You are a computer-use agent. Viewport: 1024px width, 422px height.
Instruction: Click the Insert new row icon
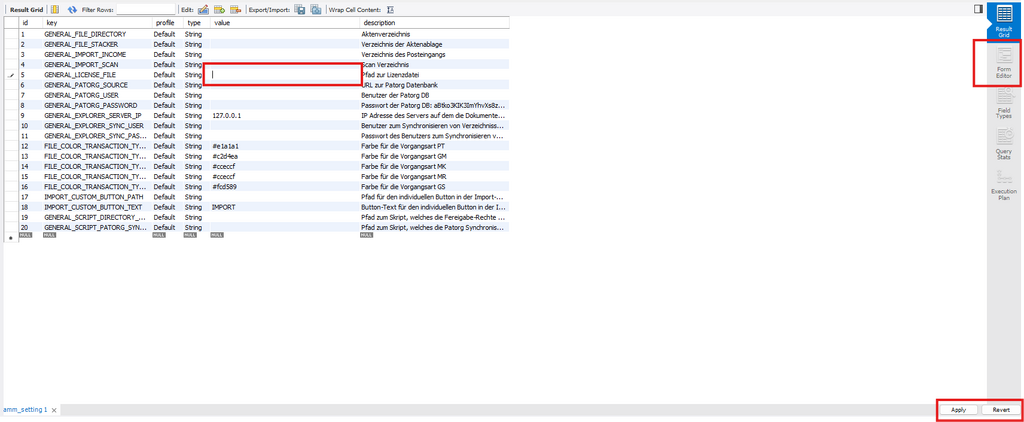tap(218, 9)
